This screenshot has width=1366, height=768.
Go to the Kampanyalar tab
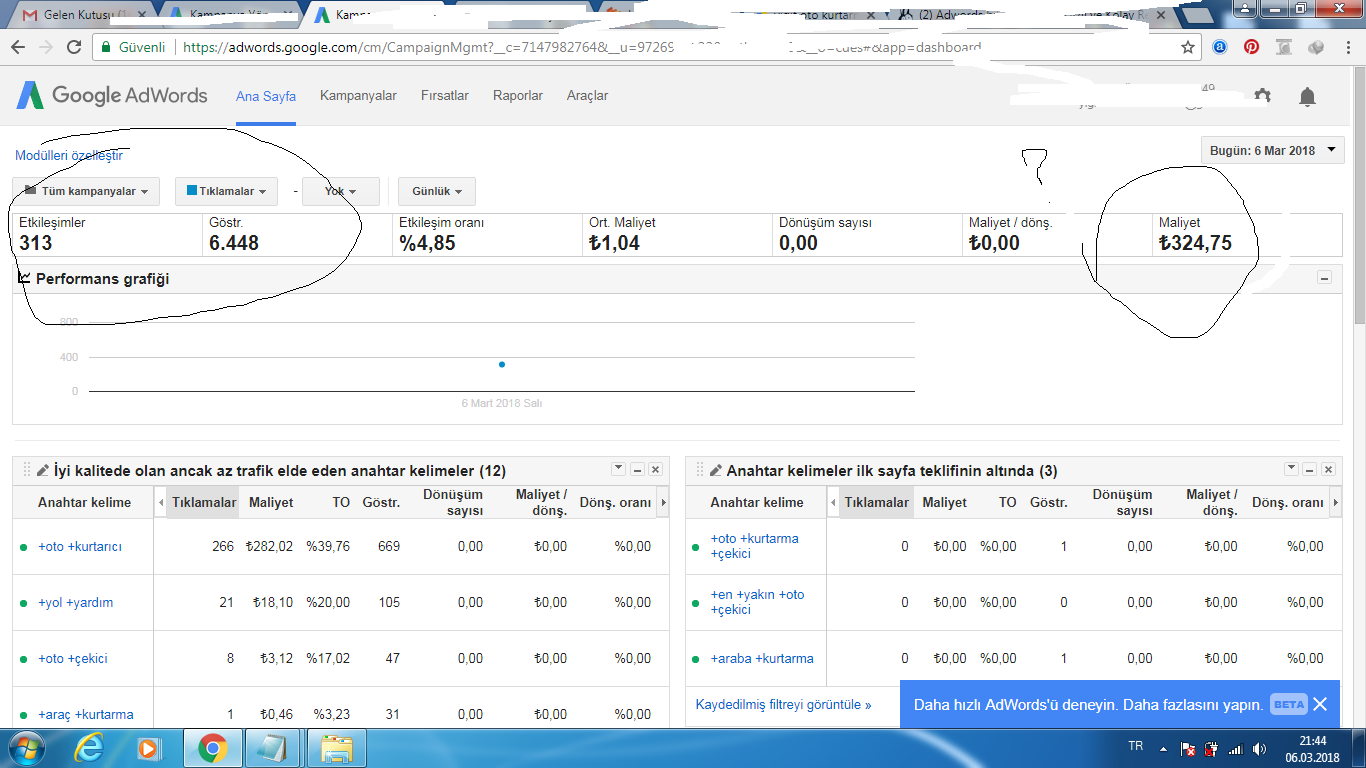point(358,96)
